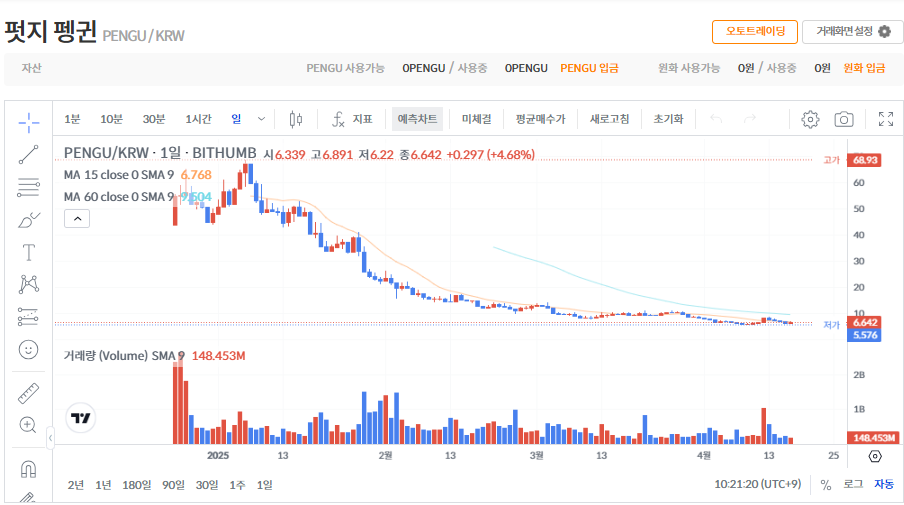
Task: Select the 일 daily interval
Action: pos(236,119)
